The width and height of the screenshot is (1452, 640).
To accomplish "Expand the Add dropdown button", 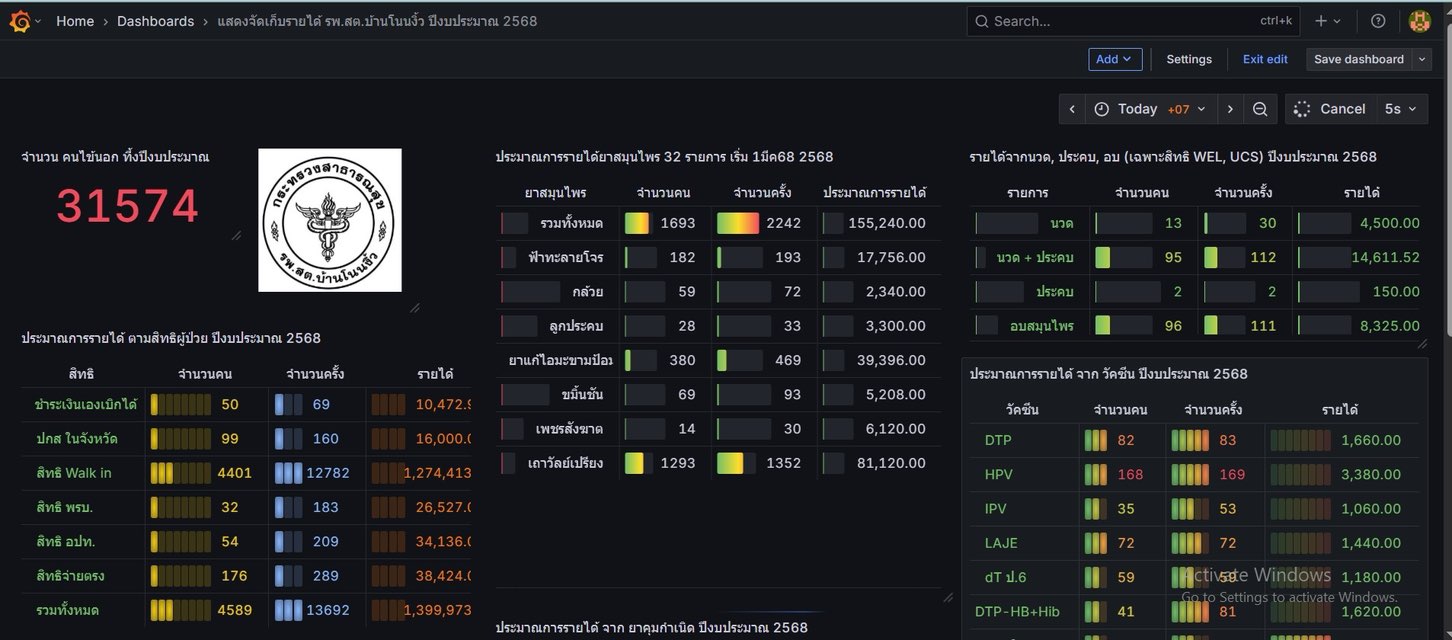I will [x=1115, y=59].
